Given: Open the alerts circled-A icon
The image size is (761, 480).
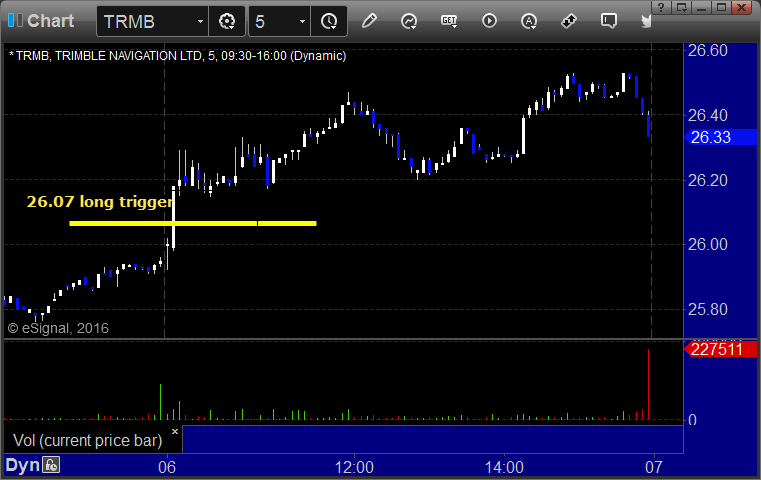Looking at the screenshot, I should point(529,21).
